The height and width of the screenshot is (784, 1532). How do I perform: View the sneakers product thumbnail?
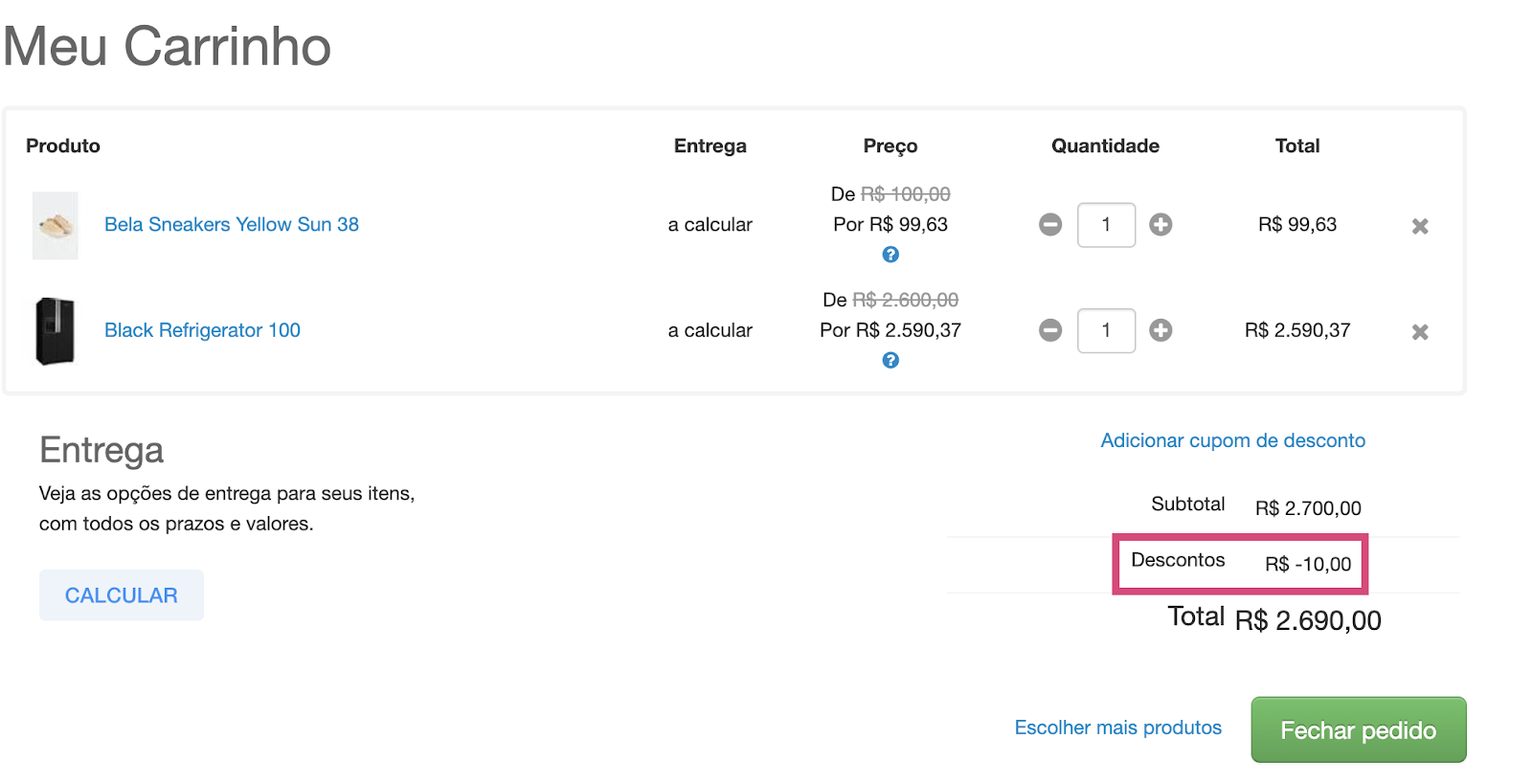click(56, 226)
